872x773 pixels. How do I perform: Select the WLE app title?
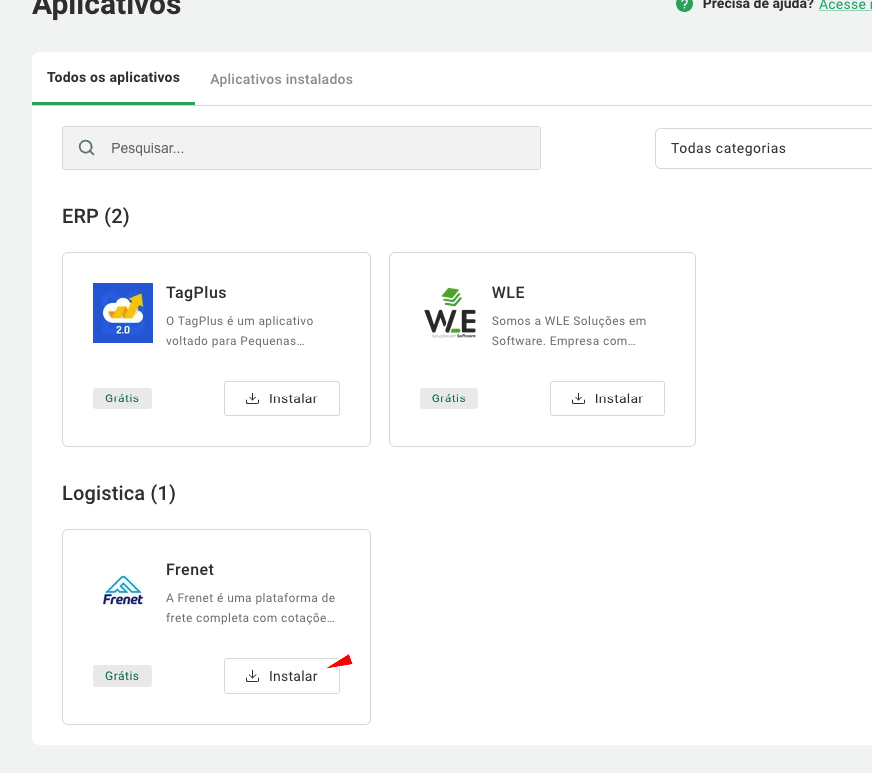pos(508,293)
